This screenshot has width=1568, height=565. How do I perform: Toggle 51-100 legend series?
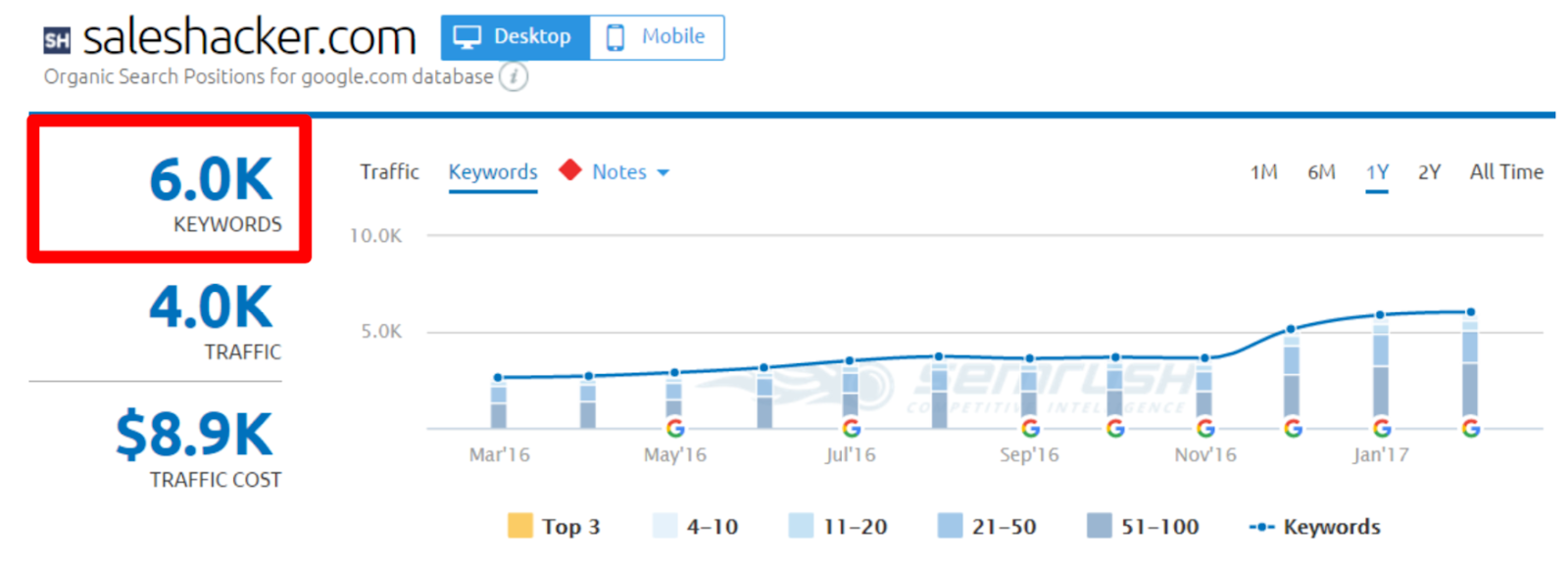coord(1143,527)
